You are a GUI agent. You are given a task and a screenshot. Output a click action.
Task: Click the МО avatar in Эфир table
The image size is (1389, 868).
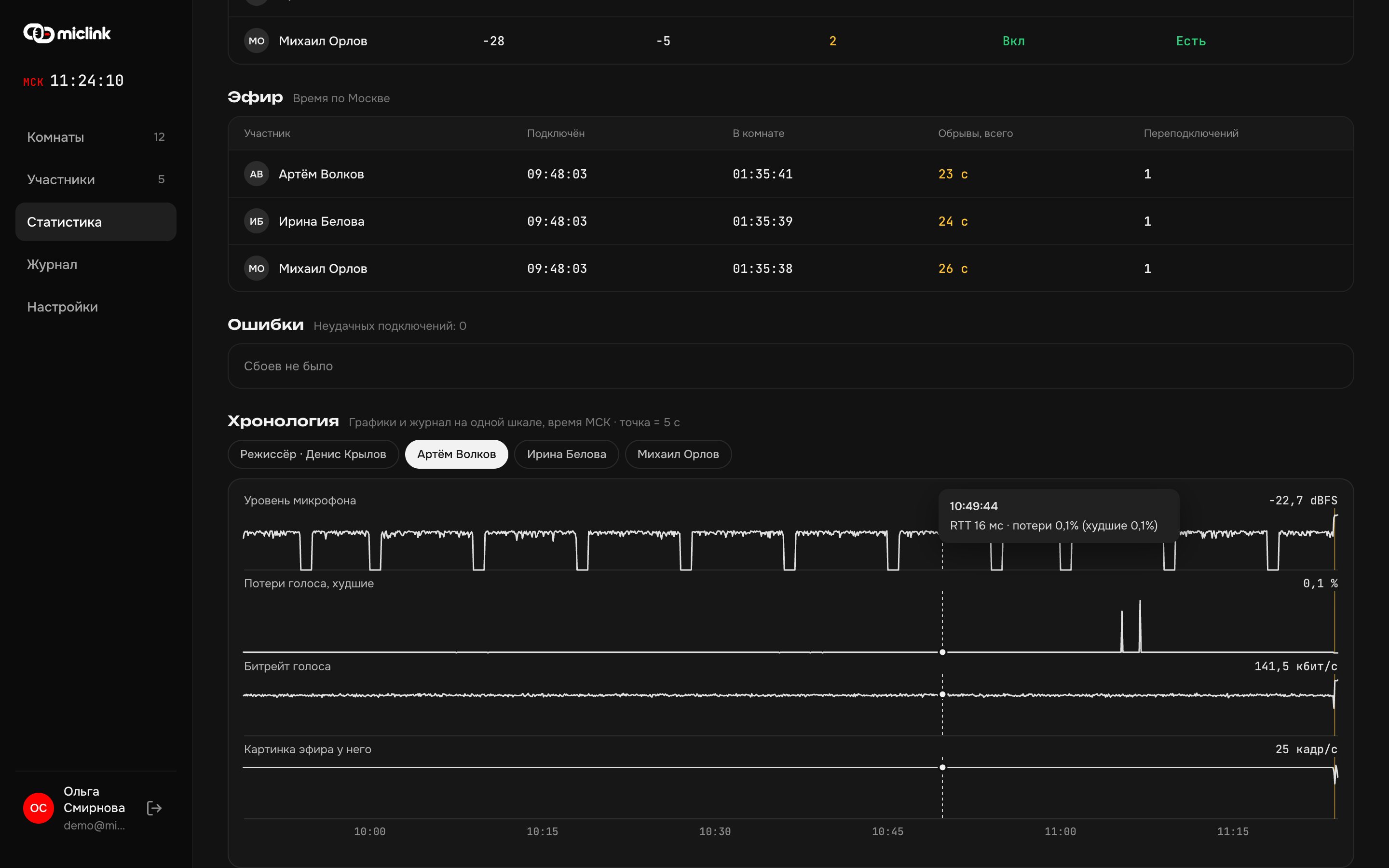(x=257, y=268)
